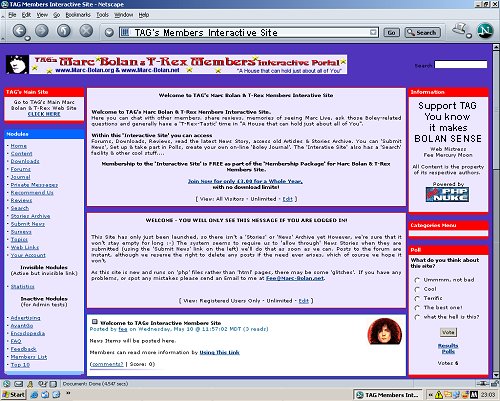This screenshot has width=500, height=401.
Task: Open the Composer icon in status bar
Action: pos(53,384)
